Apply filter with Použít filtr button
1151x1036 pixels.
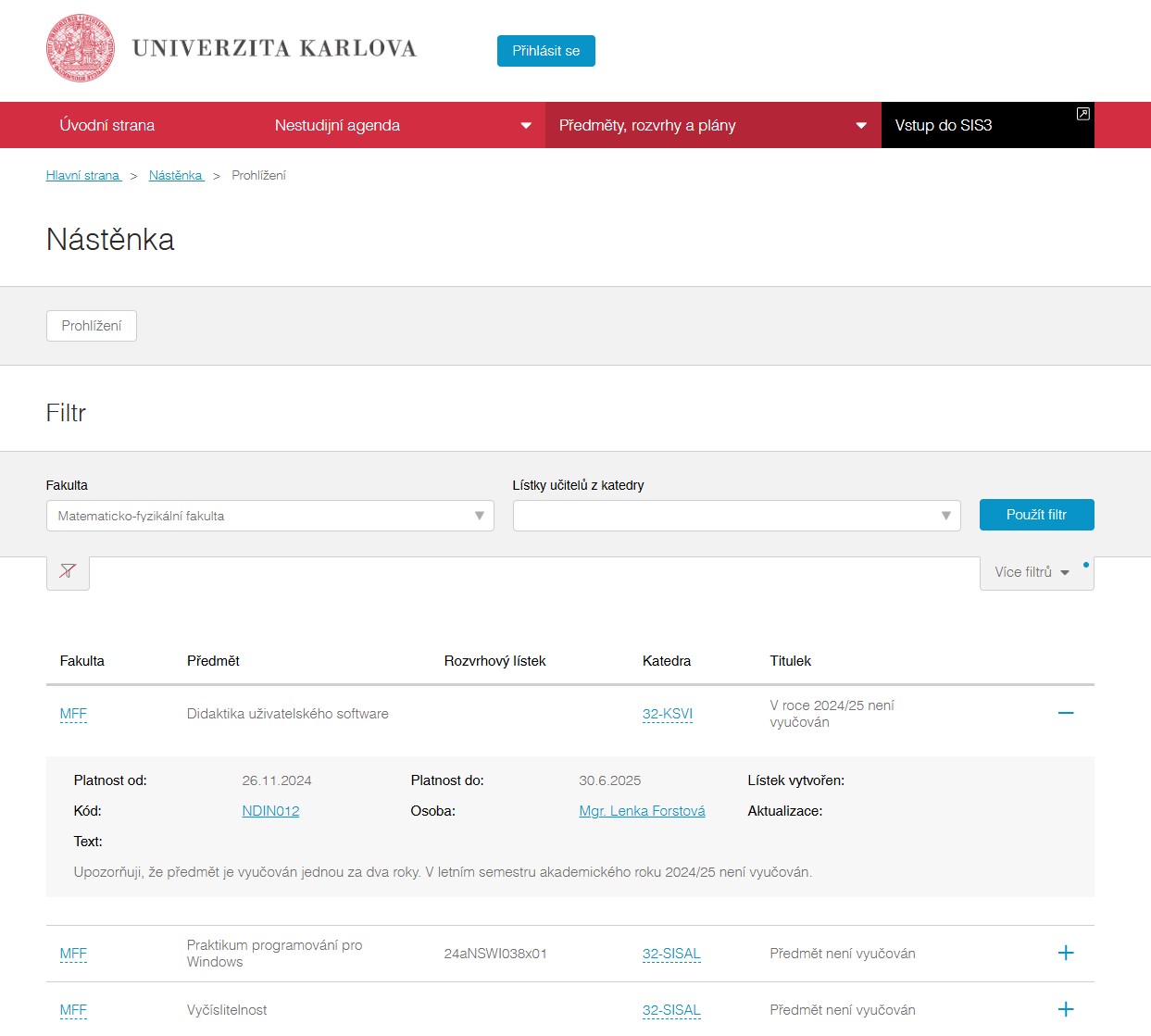tap(1036, 515)
